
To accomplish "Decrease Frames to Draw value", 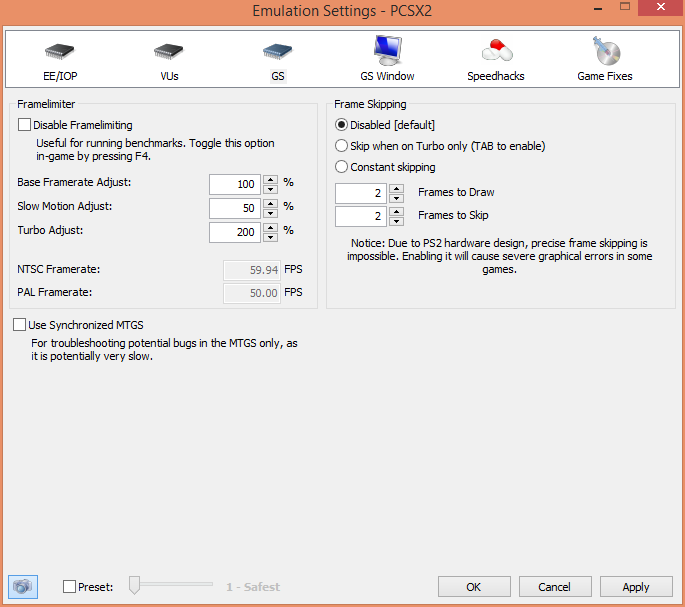I will coord(396,198).
